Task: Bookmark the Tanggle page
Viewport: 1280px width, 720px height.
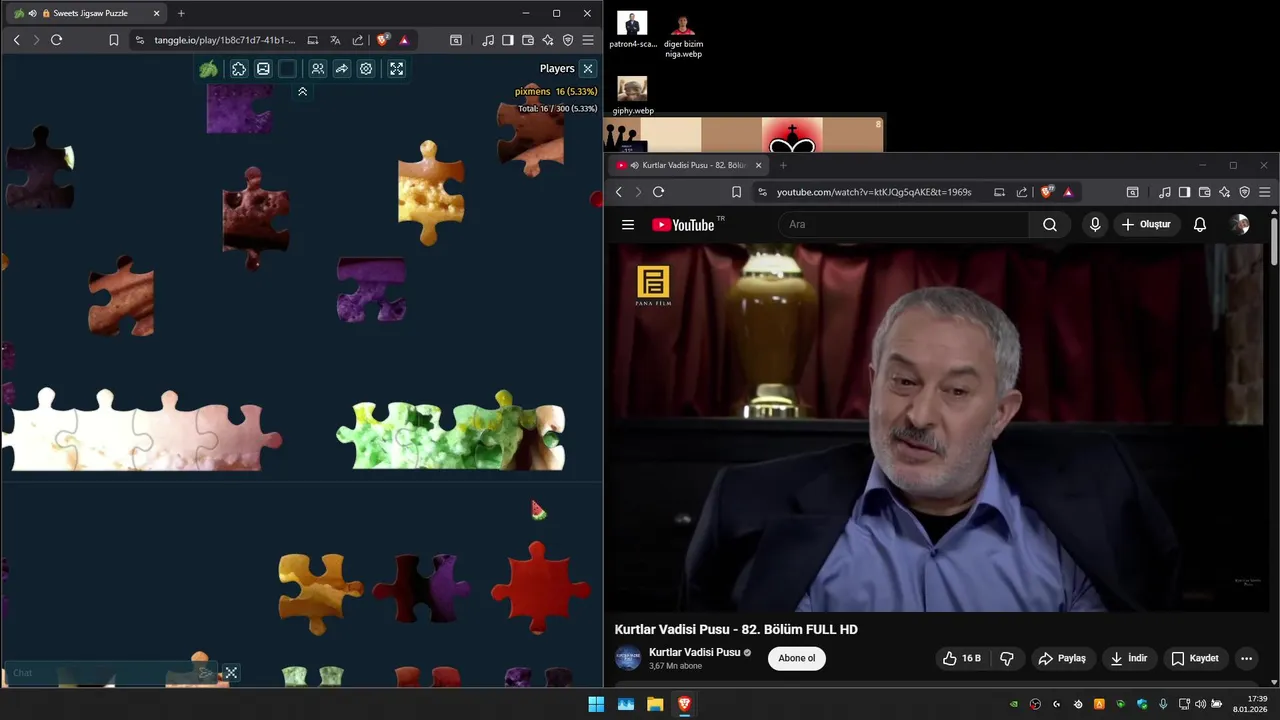Action: (x=113, y=40)
